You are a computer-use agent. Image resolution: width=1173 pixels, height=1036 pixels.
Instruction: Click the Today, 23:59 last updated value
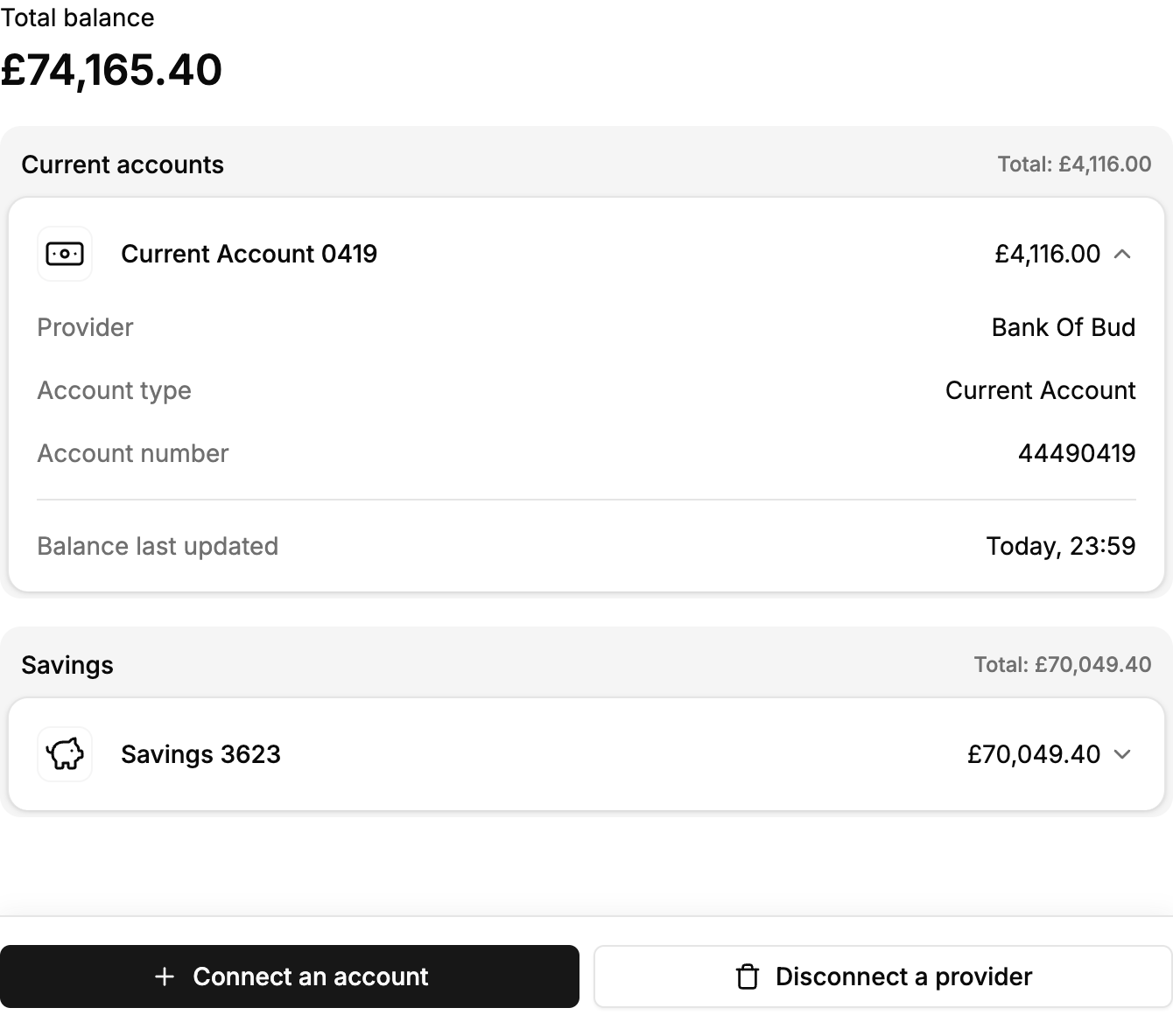1060,546
